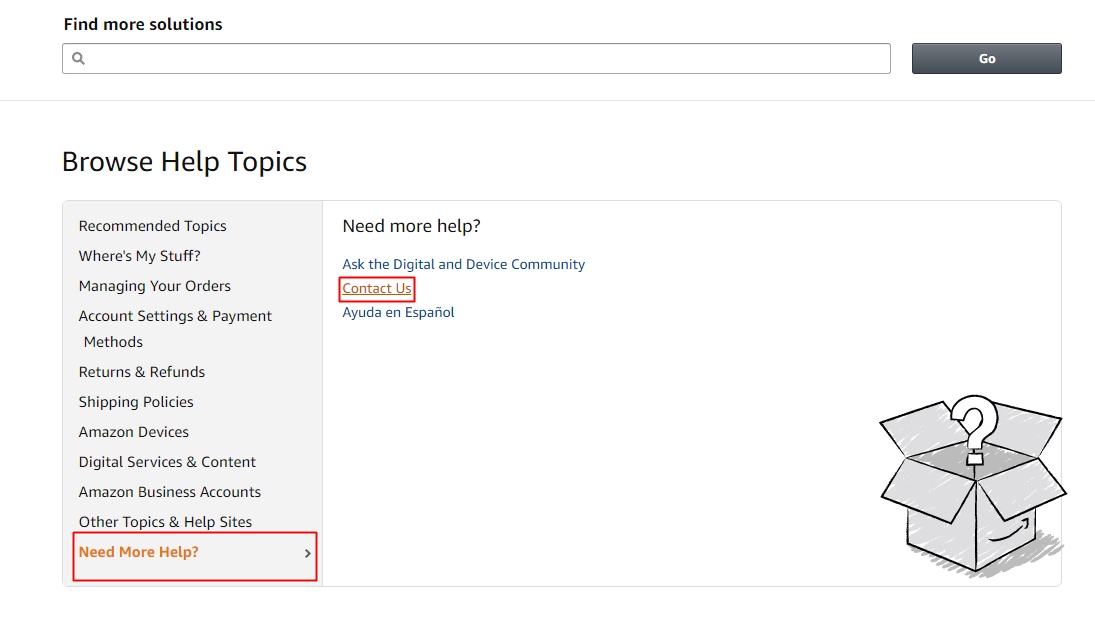The height and width of the screenshot is (617, 1095).
Task: Select Where's My Stuff? topic
Action: click(140, 256)
